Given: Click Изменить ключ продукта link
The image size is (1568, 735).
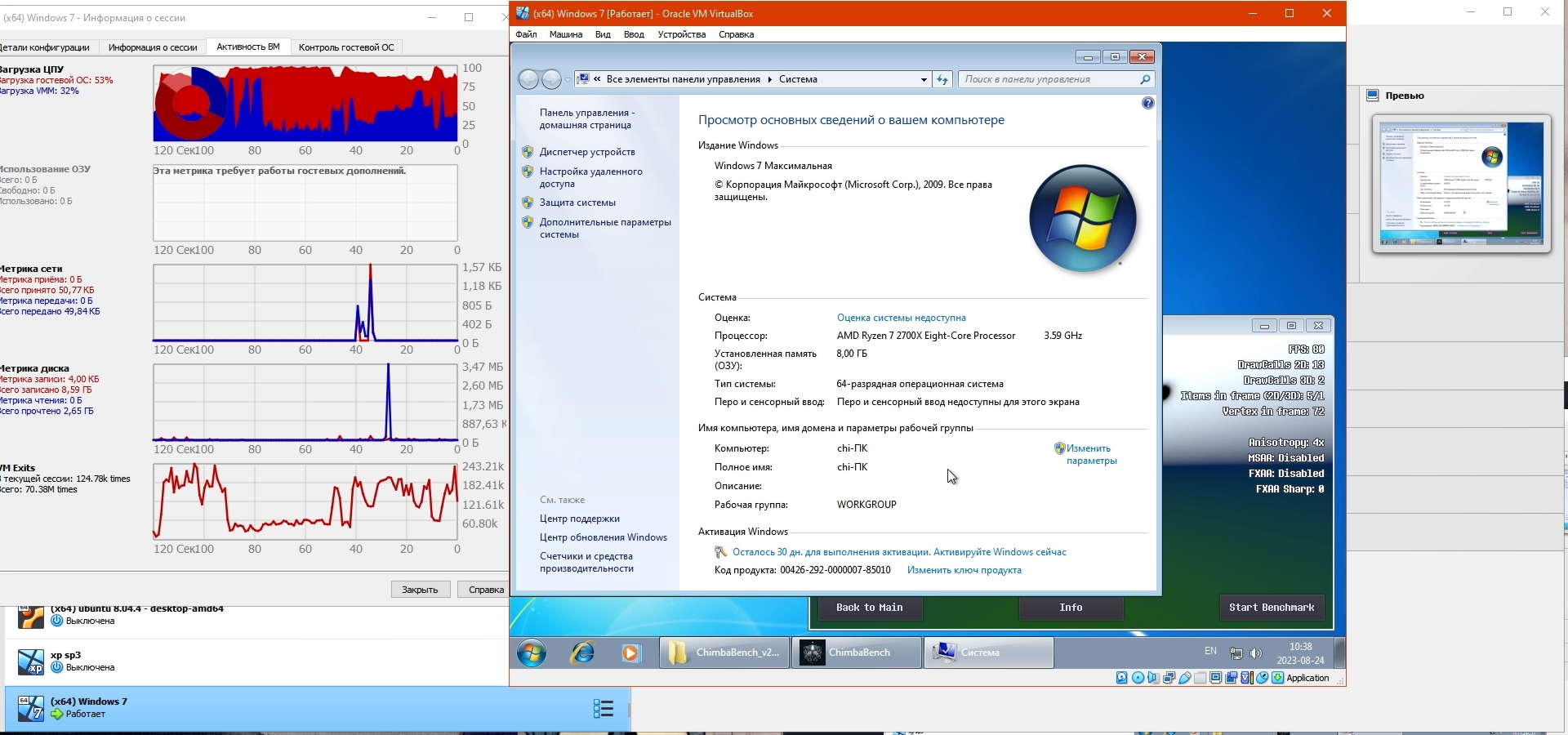Looking at the screenshot, I should pyautogui.click(x=964, y=570).
